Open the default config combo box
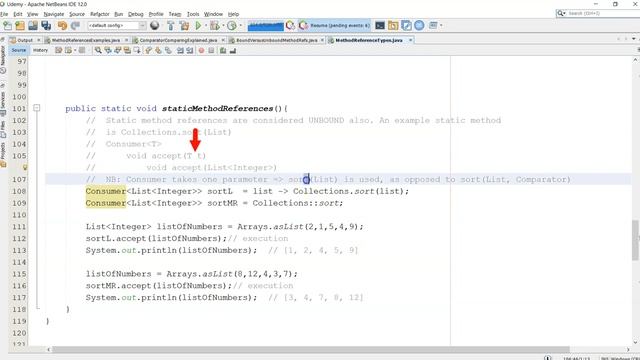Viewport: 640px width, 360px height. 117,25
